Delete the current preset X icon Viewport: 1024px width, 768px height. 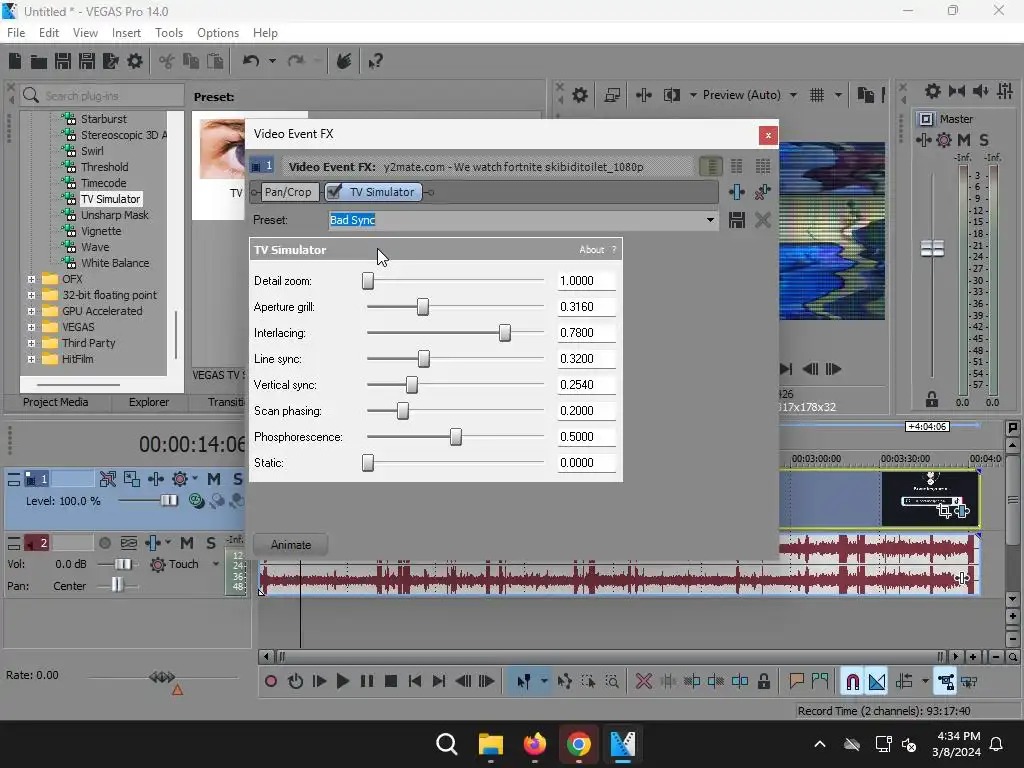[x=762, y=220]
